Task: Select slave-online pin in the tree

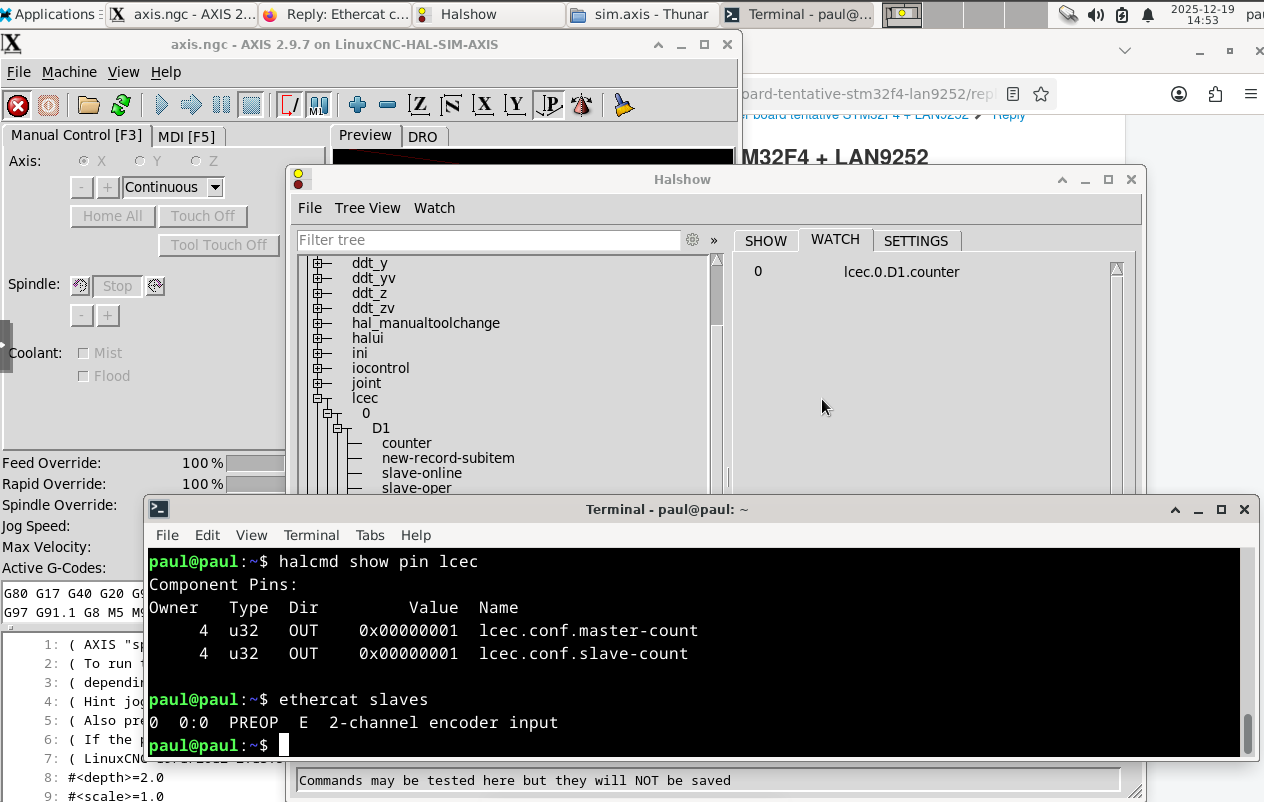Action: click(421, 473)
